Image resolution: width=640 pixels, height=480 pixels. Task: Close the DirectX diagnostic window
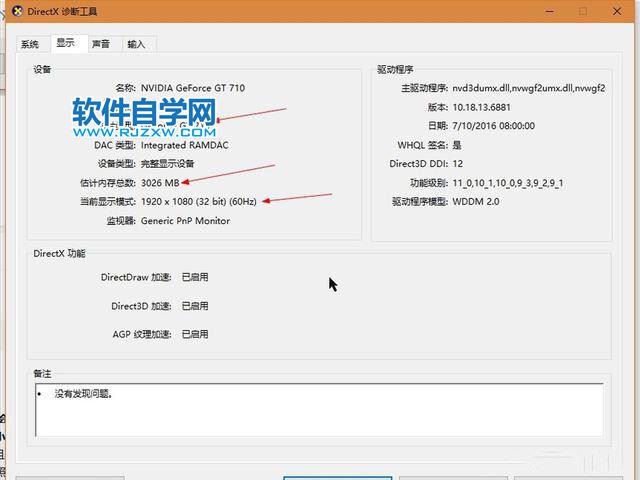click(x=617, y=11)
